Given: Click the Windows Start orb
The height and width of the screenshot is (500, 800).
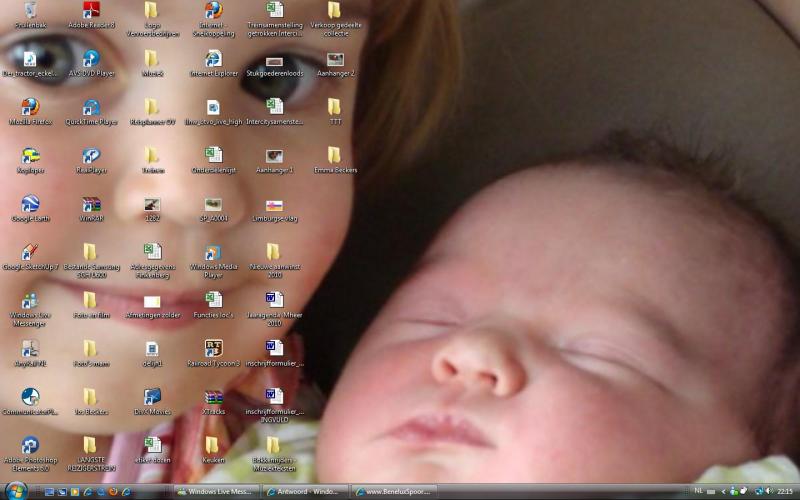Looking at the screenshot, I should [16, 491].
